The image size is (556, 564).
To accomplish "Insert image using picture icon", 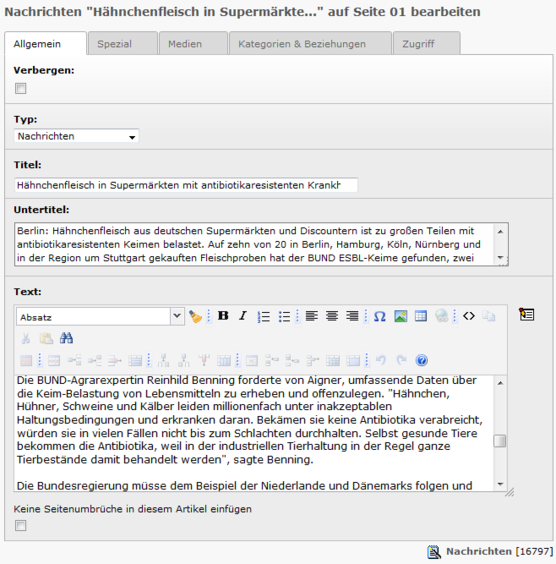I will (x=401, y=316).
